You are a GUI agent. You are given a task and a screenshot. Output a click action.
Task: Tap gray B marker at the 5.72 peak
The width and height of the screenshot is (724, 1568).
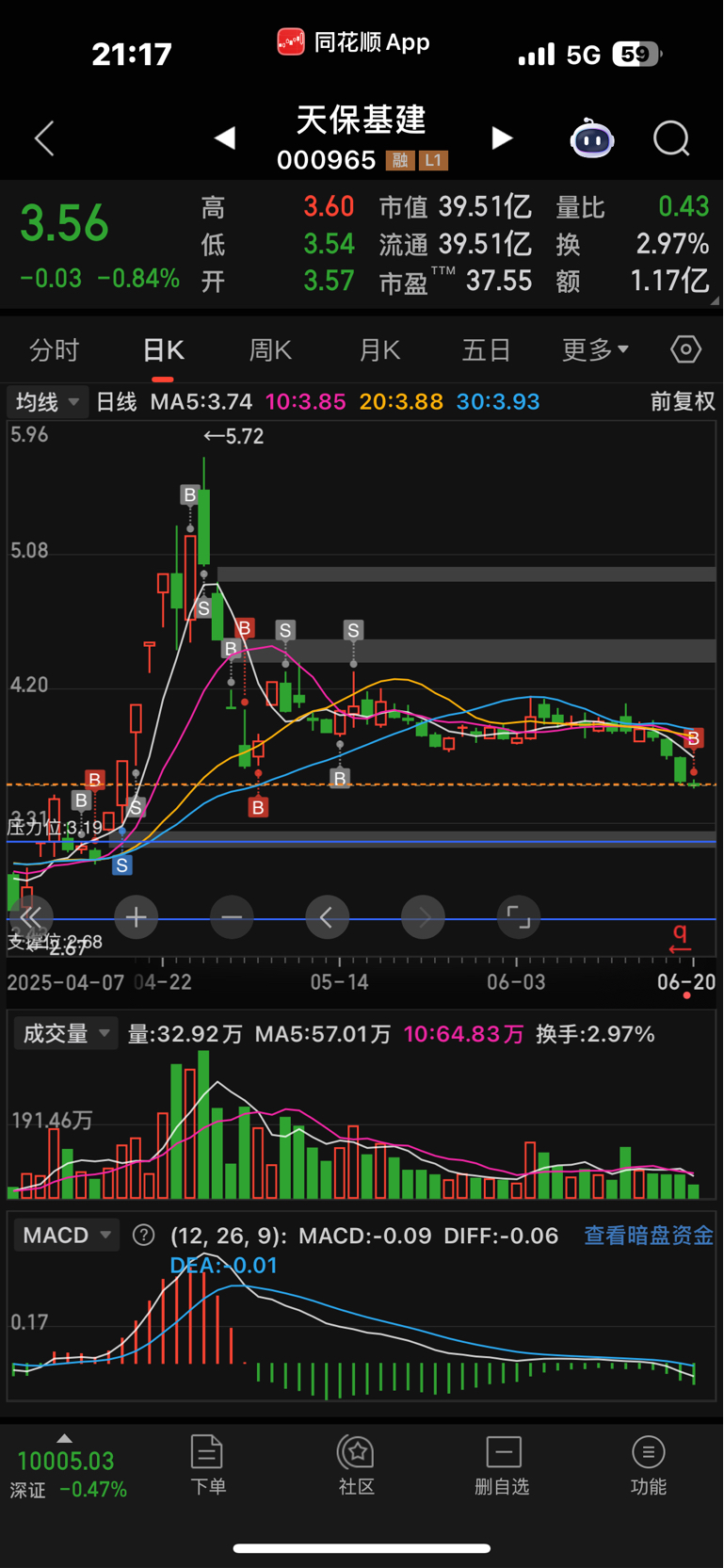190,494
